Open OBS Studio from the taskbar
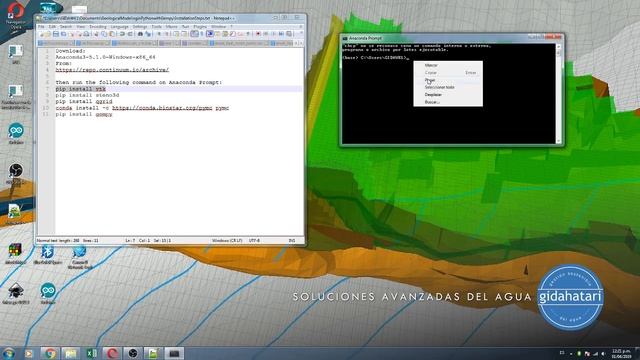 point(133,353)
